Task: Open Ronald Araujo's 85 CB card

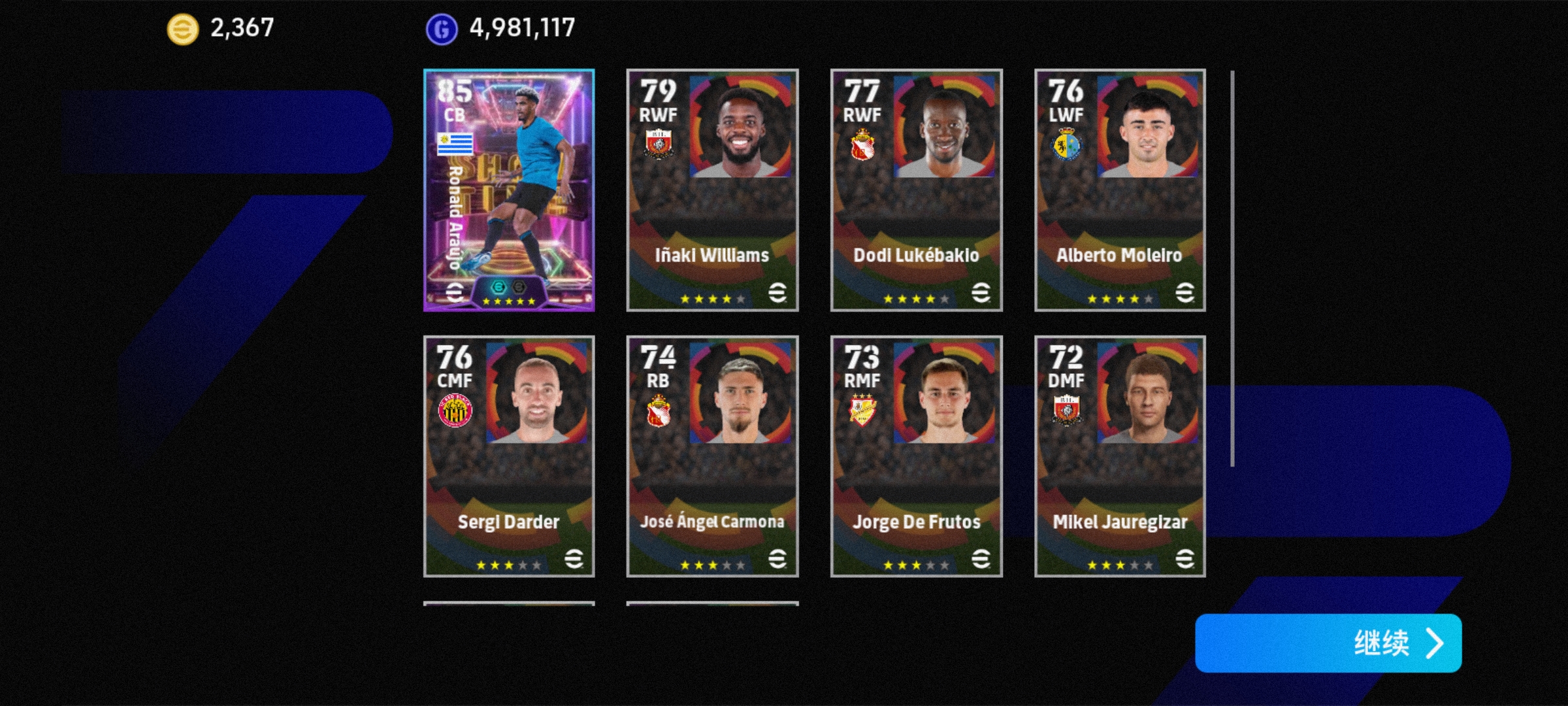Action: (509, 190)
